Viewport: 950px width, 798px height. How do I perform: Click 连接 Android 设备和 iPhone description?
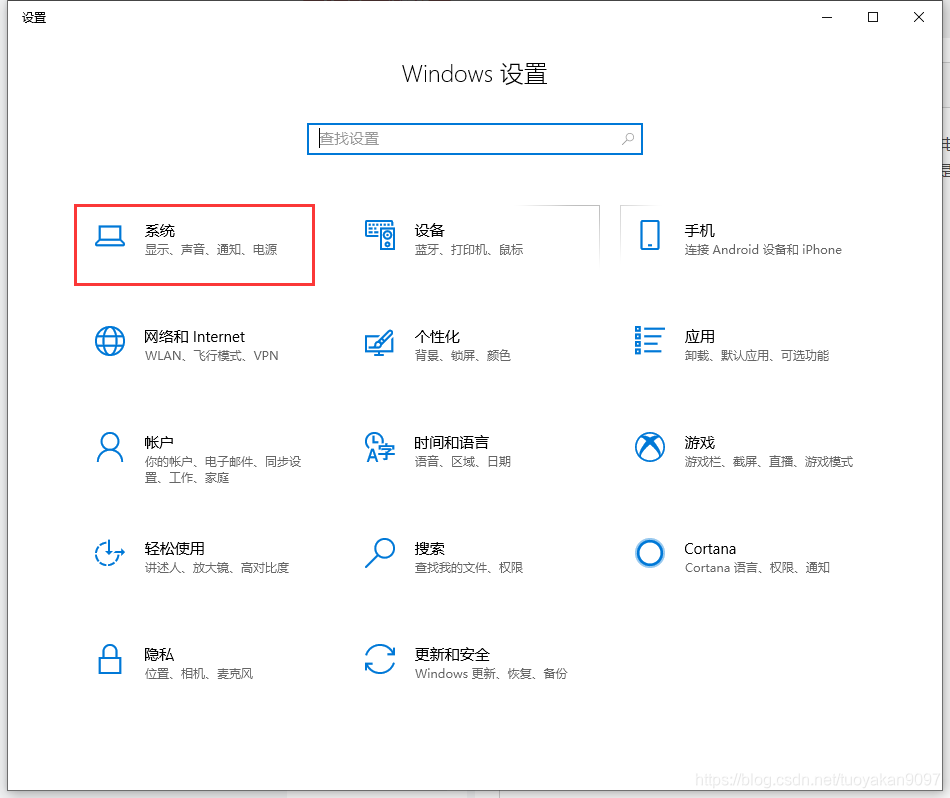(763, 250)
